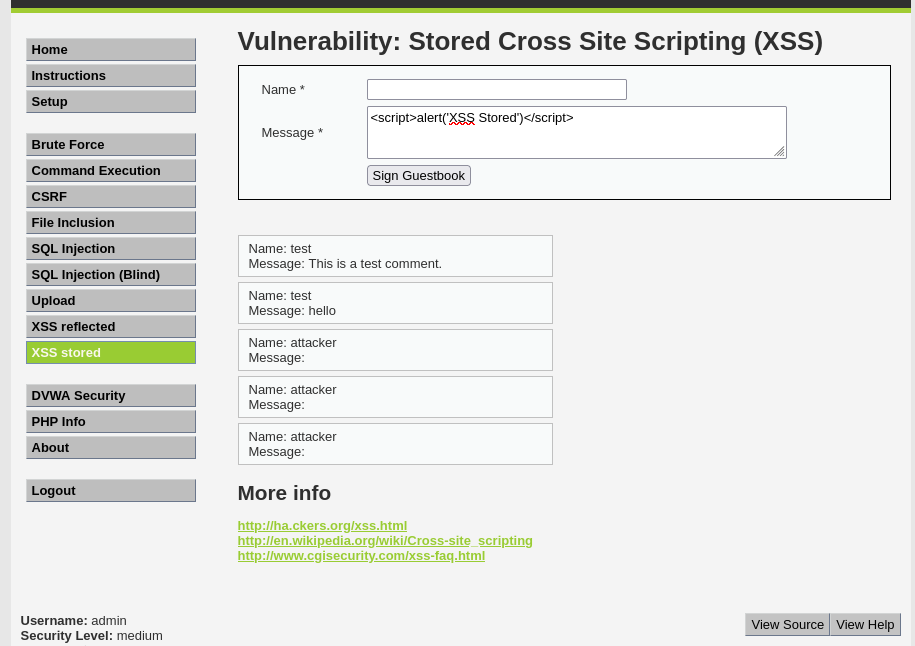Open DVWA Security settings
Screen dimensions: 915x646
click(111, 396)
